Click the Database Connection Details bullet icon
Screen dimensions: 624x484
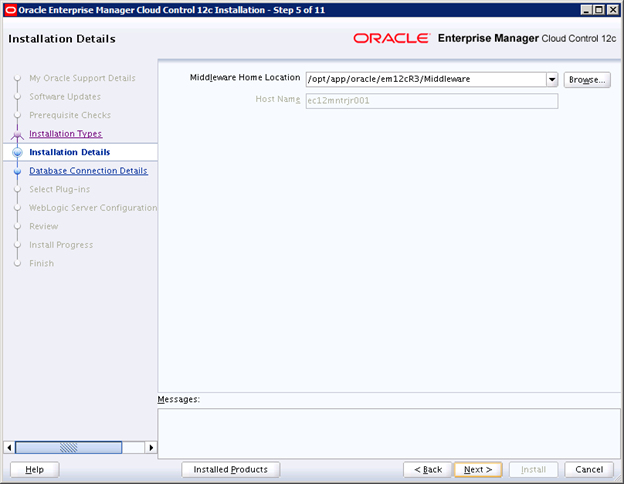(17, 172)
